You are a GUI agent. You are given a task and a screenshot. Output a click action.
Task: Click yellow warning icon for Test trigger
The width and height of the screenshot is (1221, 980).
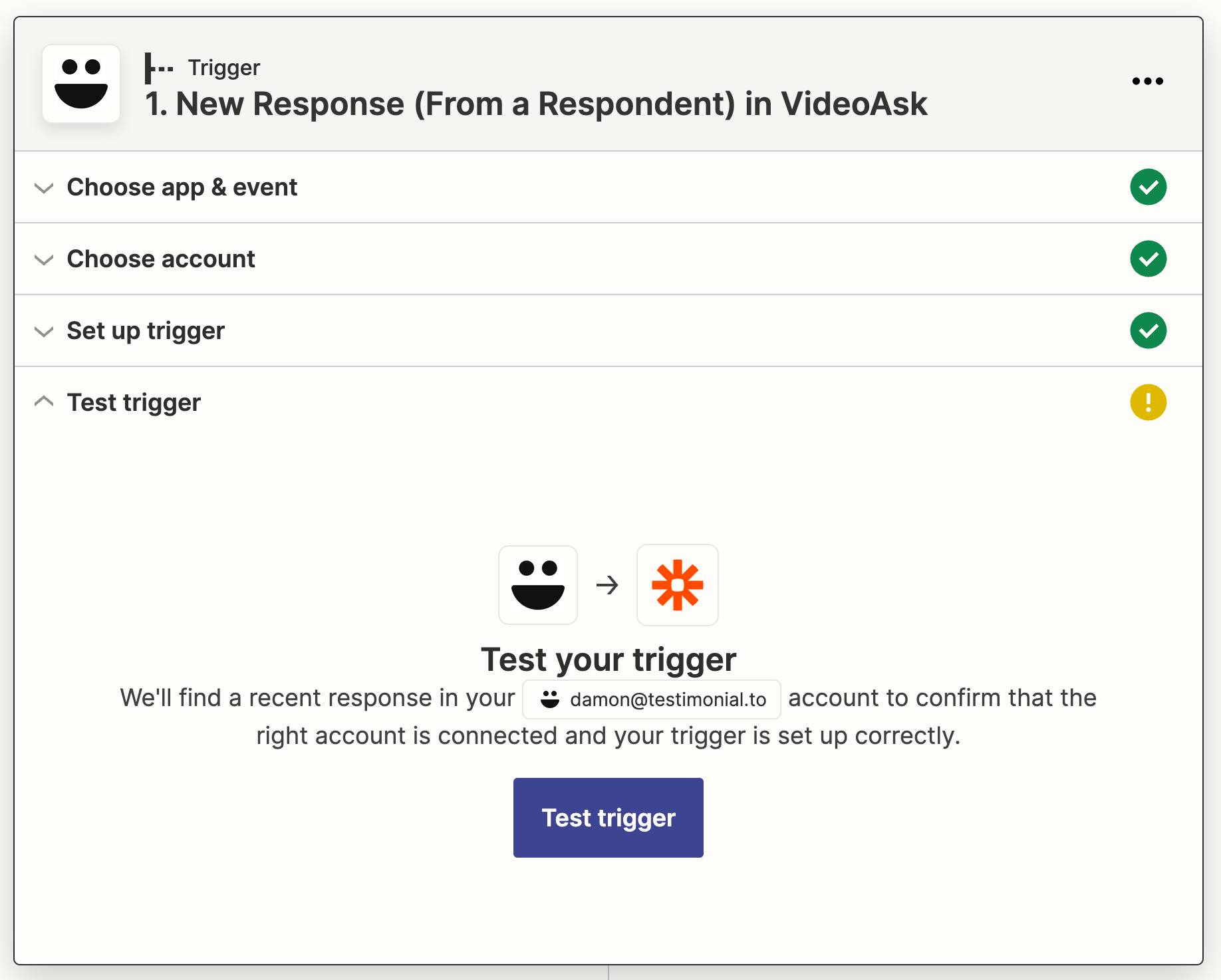(1148, 402)
